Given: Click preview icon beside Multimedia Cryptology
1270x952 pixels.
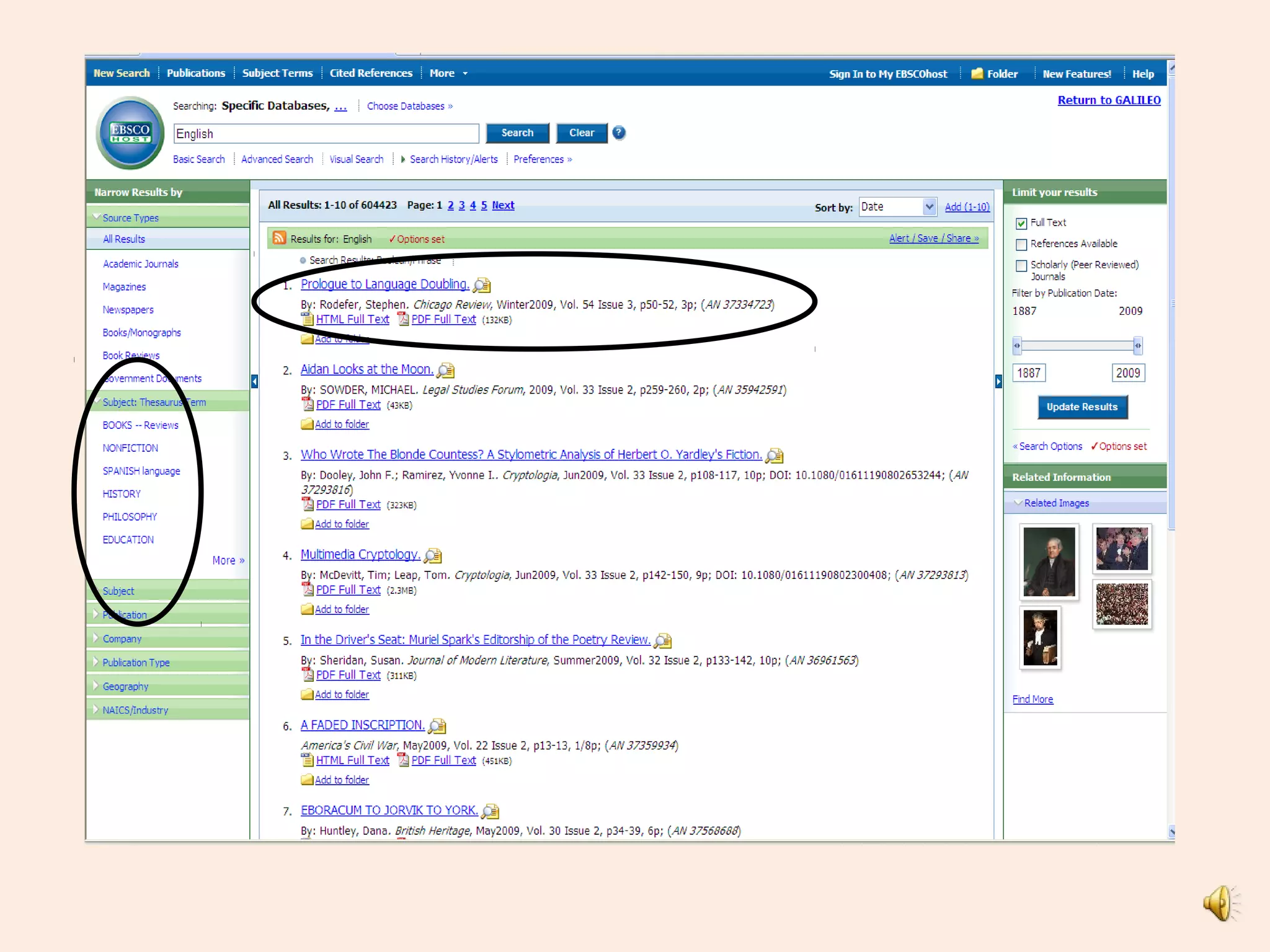Looking at the screenshot, I should tap(433, 555).
